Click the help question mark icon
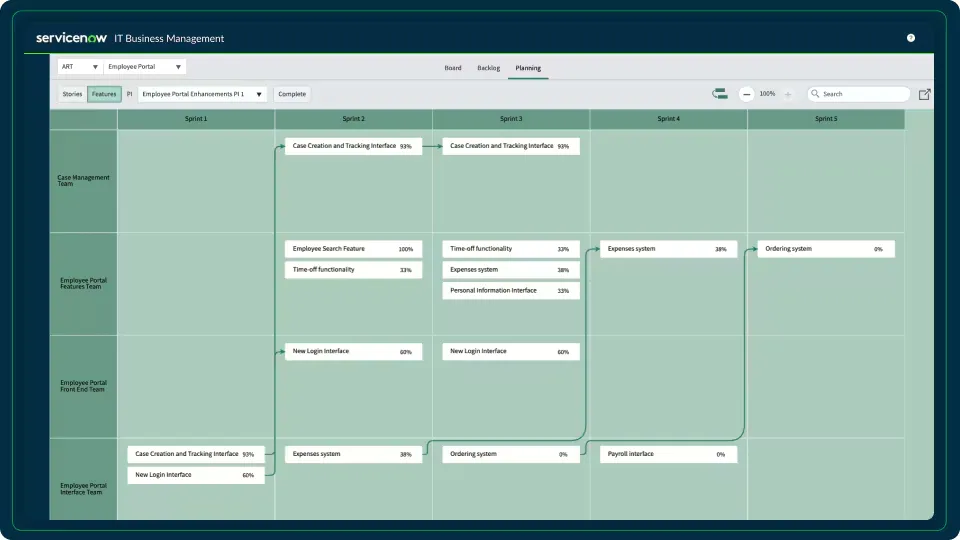 click(910, 38)
